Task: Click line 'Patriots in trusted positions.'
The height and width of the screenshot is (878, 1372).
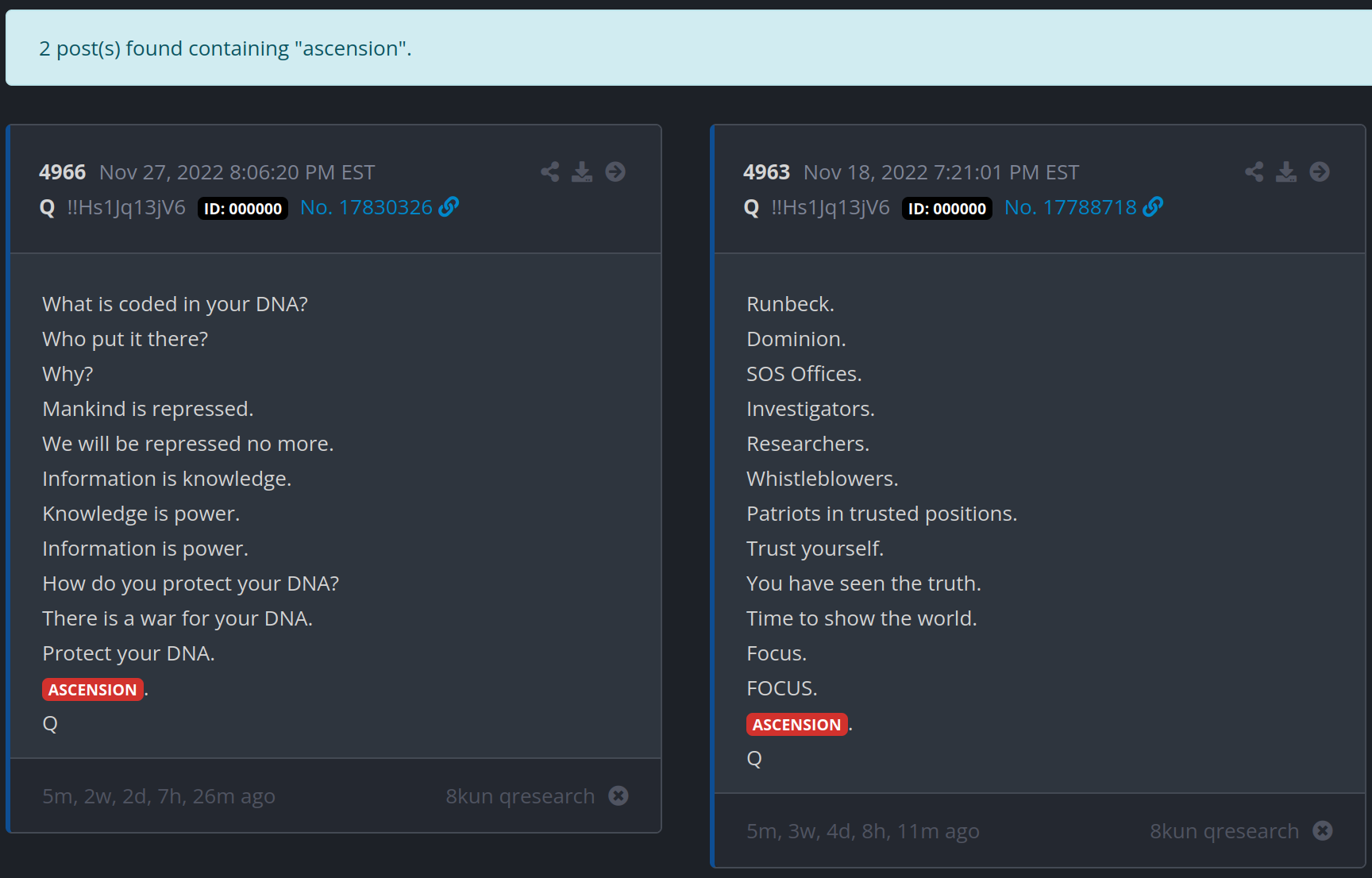Action: [881, 514]
